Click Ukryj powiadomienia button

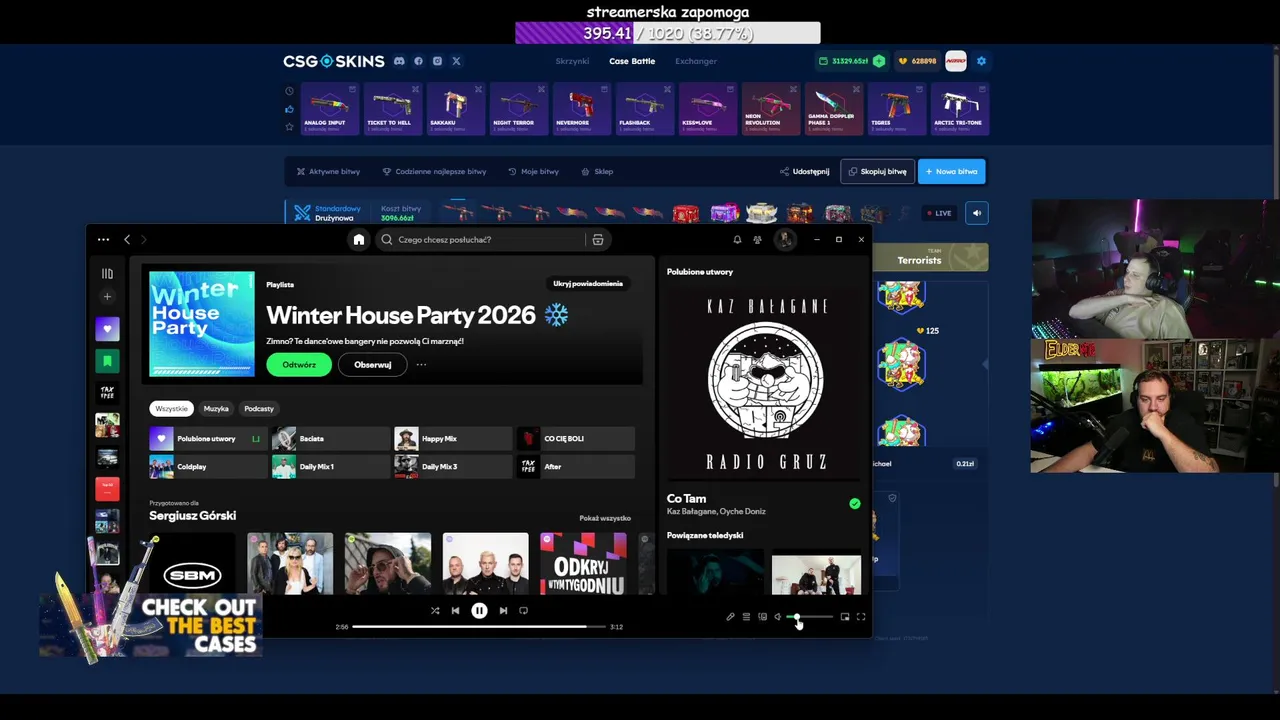click(x=588, y=284)
